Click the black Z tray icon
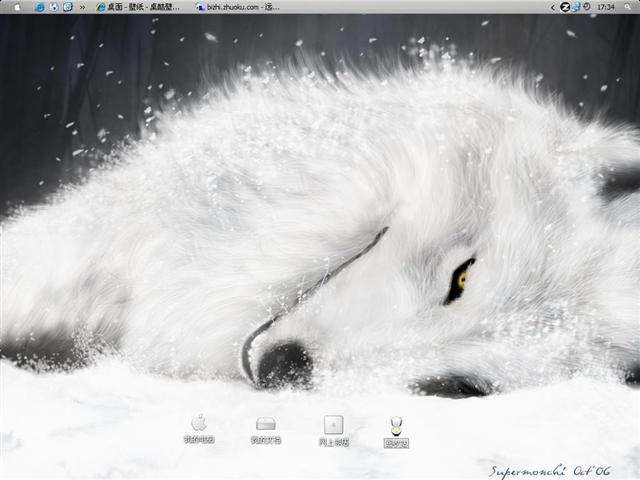 click(565, 6)
